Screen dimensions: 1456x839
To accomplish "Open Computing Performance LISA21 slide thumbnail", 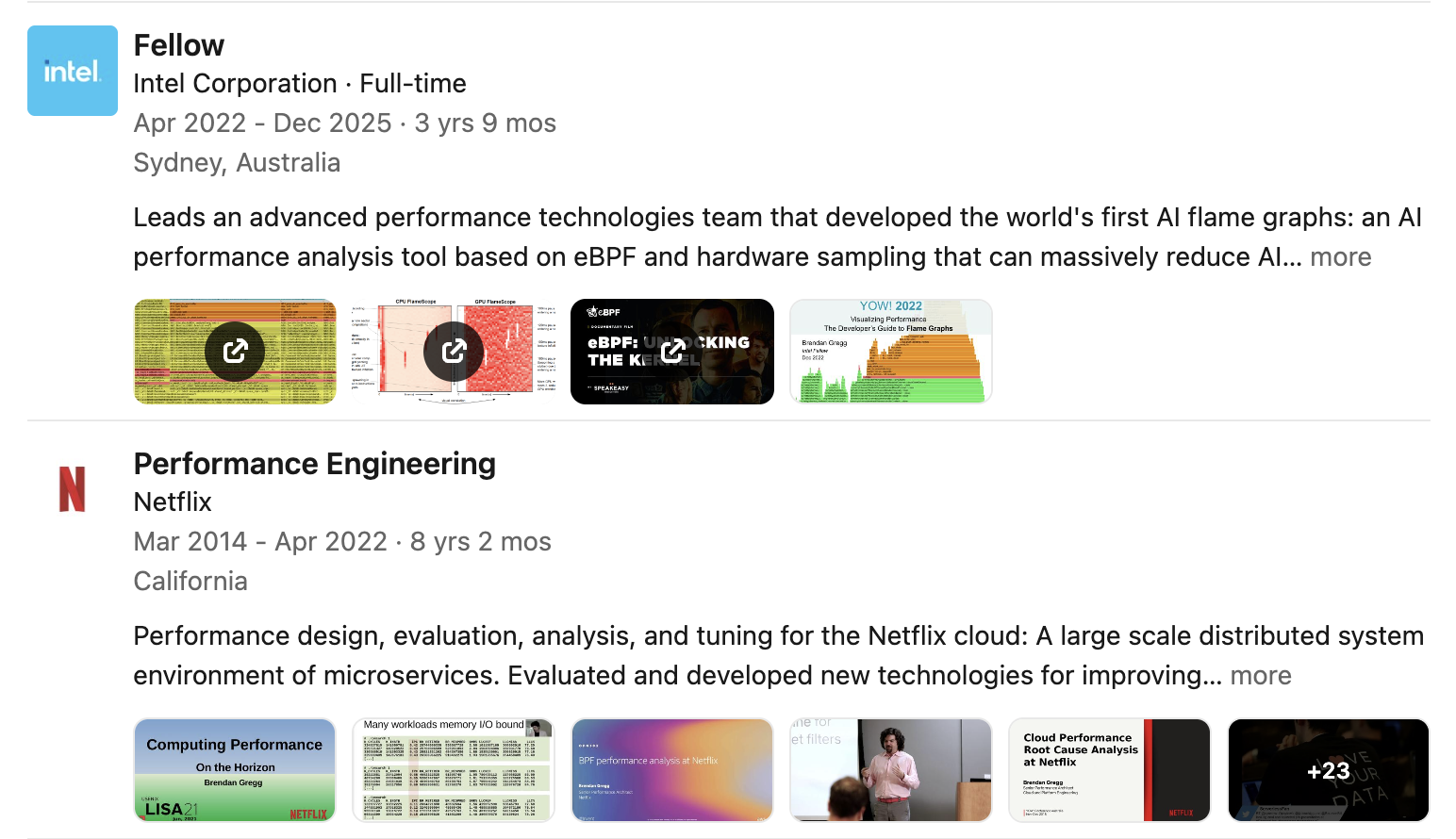I will [x=235, y=770].
